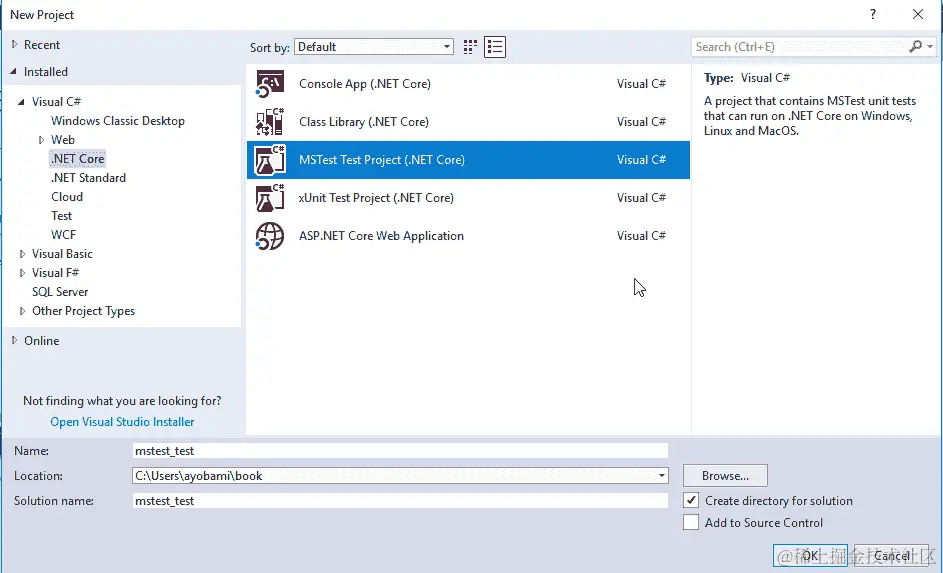Select the Test category
943x573 pixels.
click(x=61, y=216)
